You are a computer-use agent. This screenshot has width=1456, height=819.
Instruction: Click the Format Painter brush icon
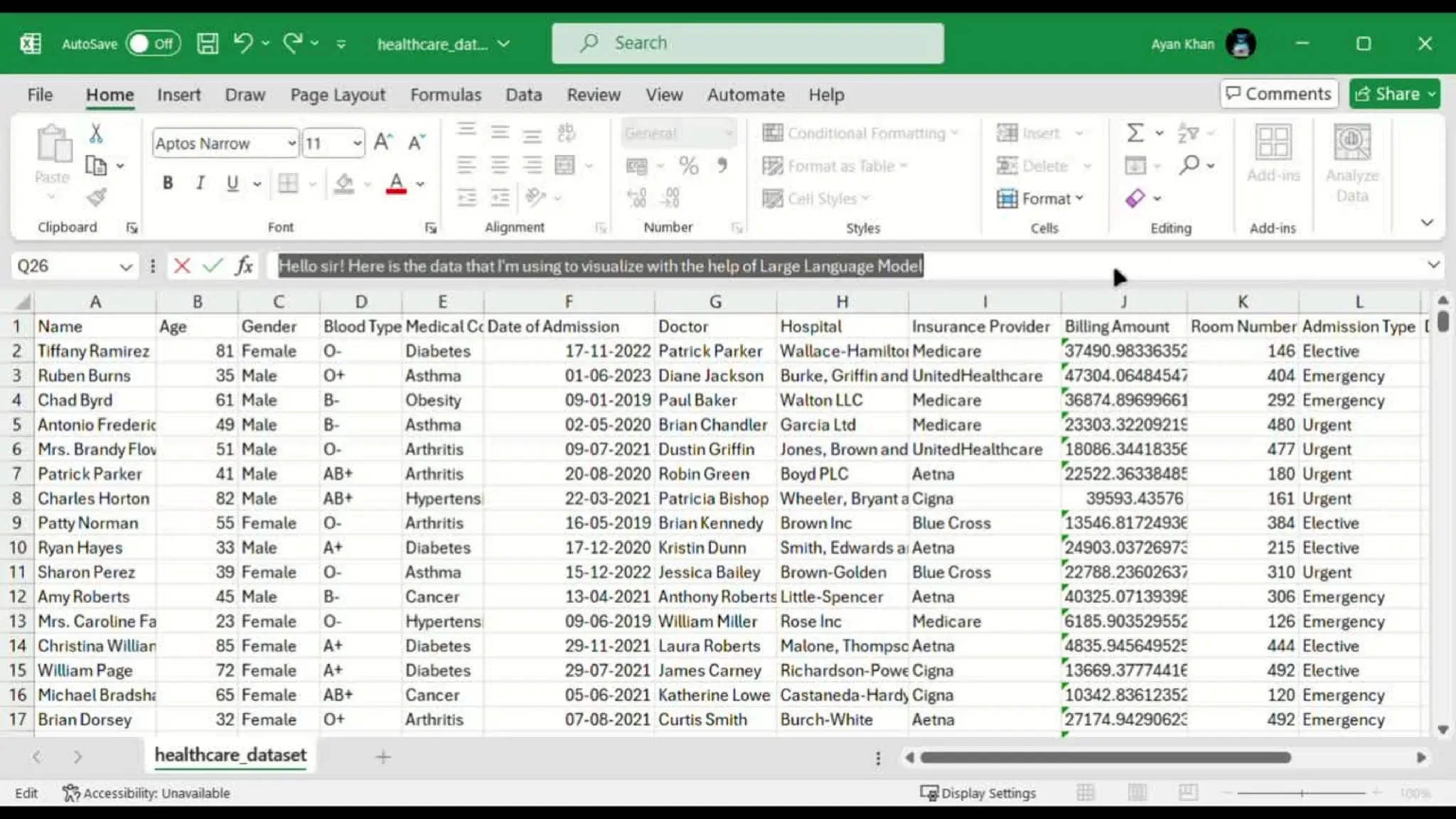pyautogui.click(x=96, y=197)
